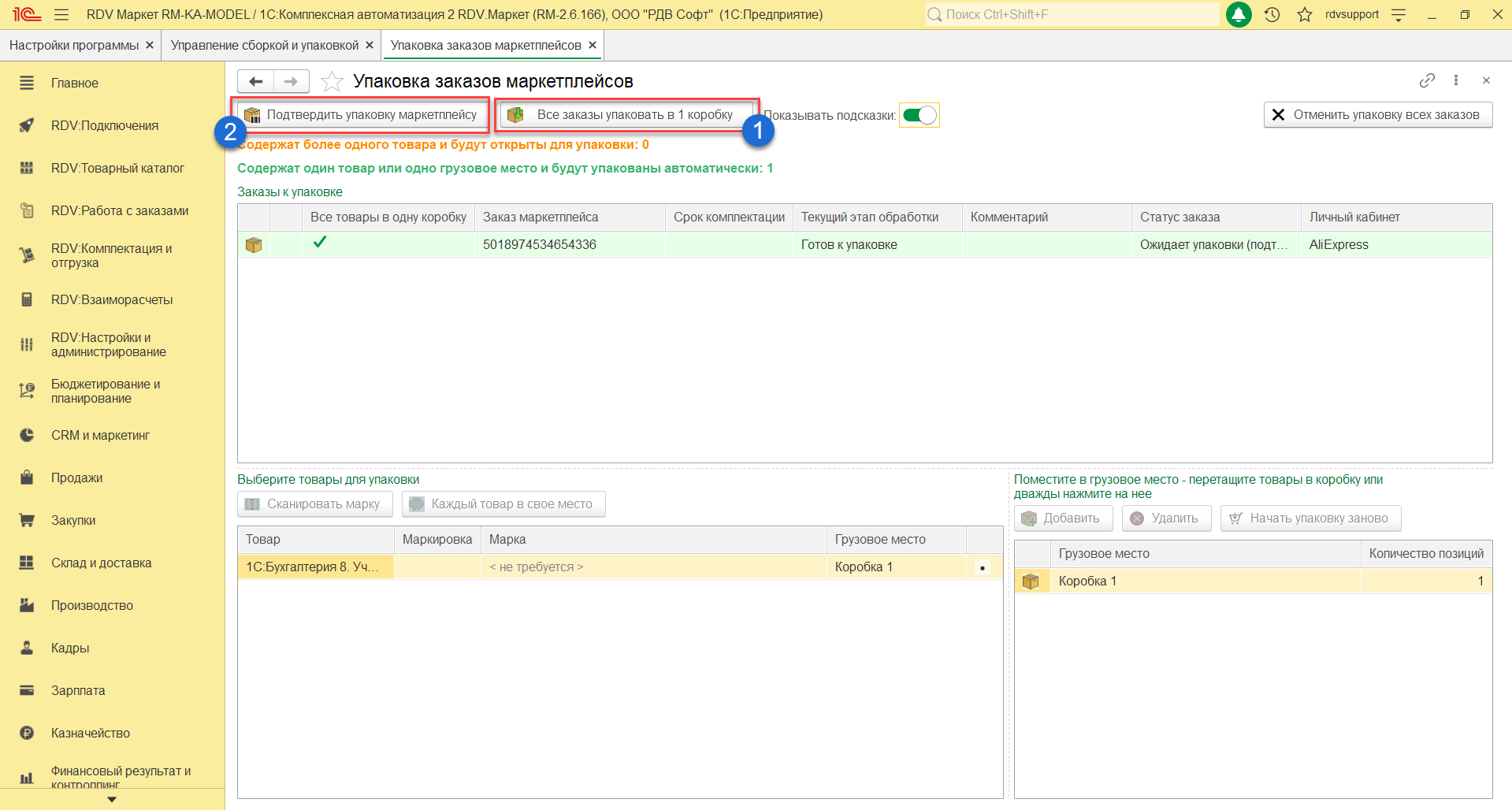Toggle the show hints switch off

[x=919, y=115]
